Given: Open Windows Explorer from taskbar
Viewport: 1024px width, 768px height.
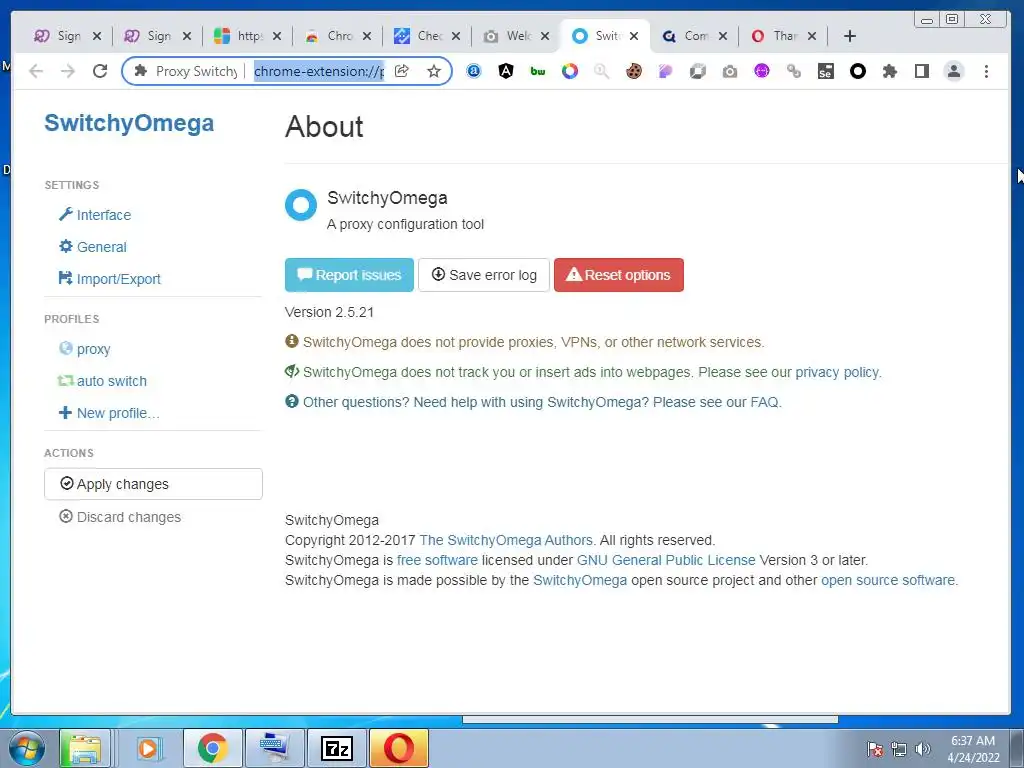Looking at the screenshot, I should [85, 748].
